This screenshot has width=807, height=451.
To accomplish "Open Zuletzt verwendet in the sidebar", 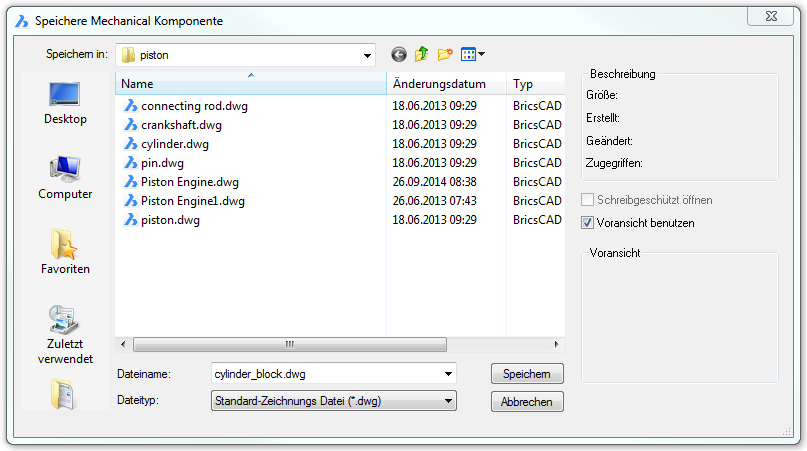I will 65,334.
